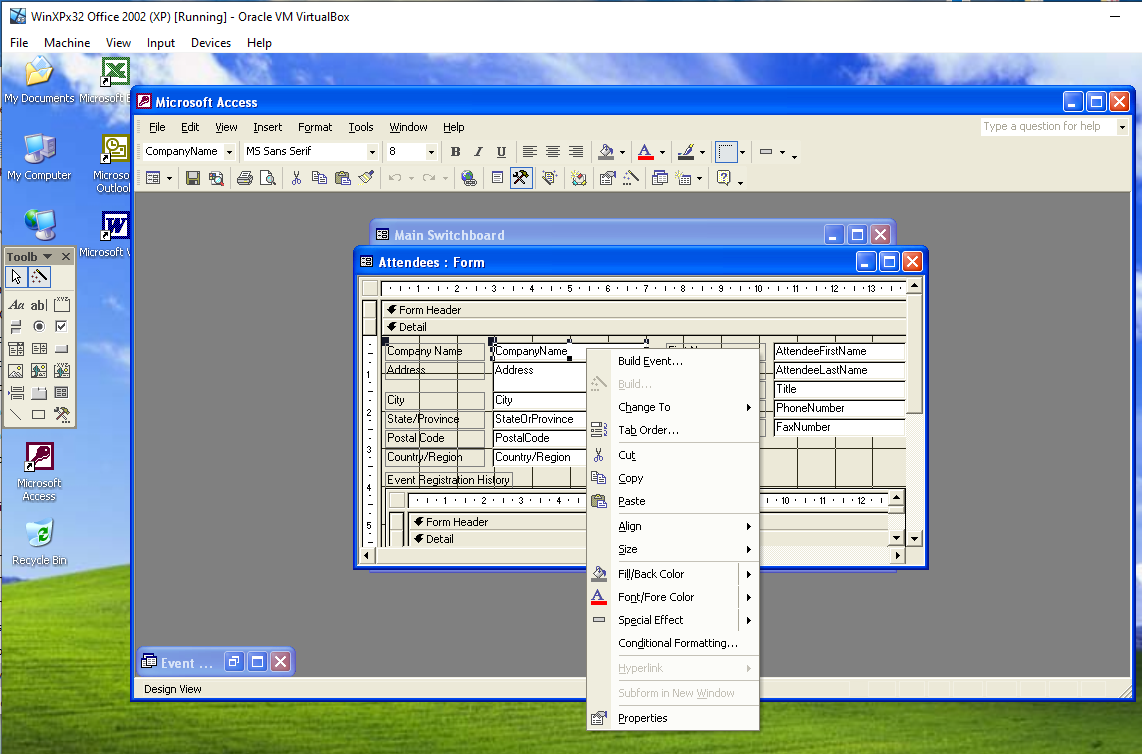This screenshot has width=1142, height=754.
Task: Expand the Fill/Back Color toolbar dropdown arrow
Action: tap(622, 152)
